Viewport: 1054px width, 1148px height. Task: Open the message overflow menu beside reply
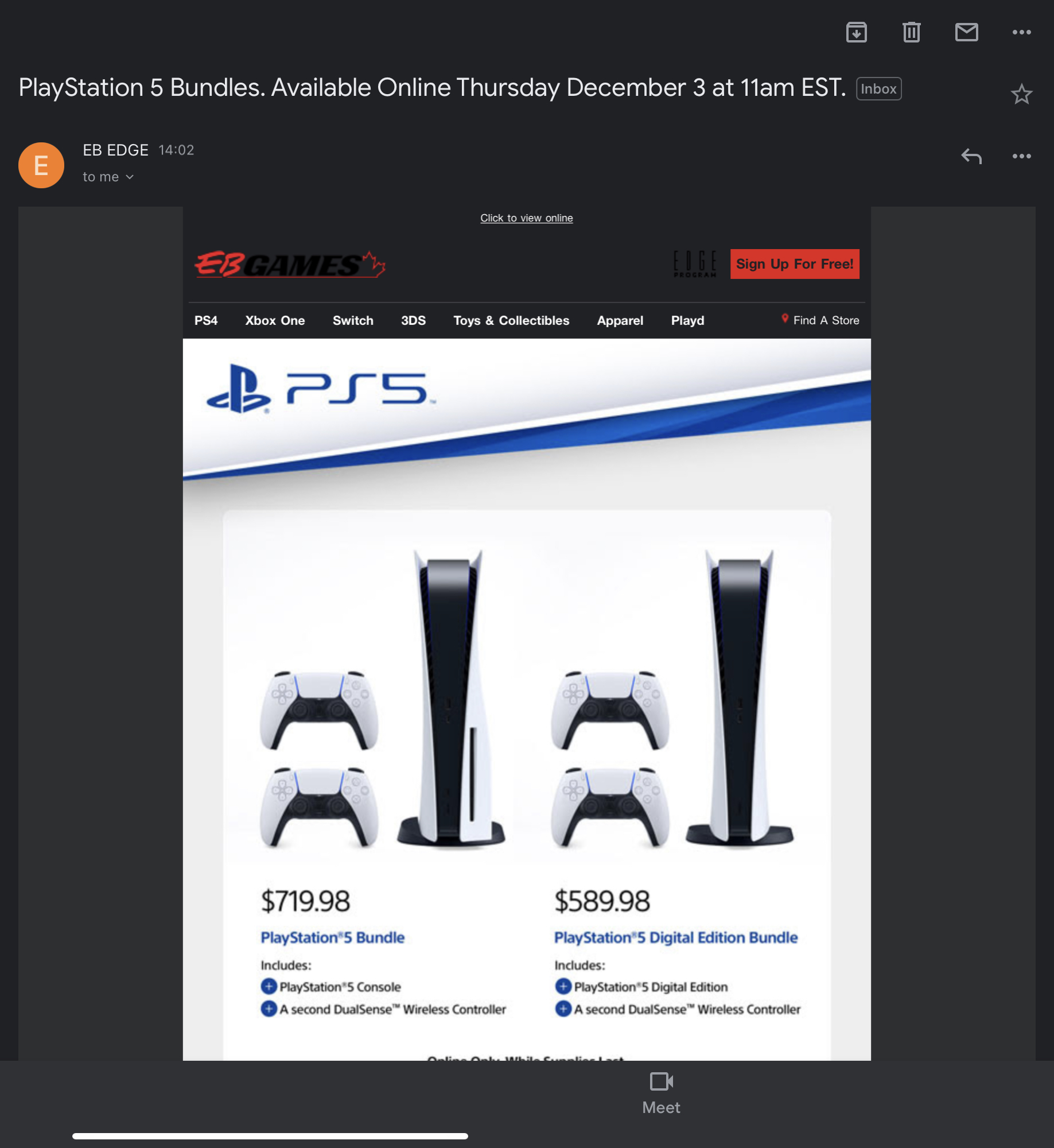pyautogui.click(x=1021, y=156)
